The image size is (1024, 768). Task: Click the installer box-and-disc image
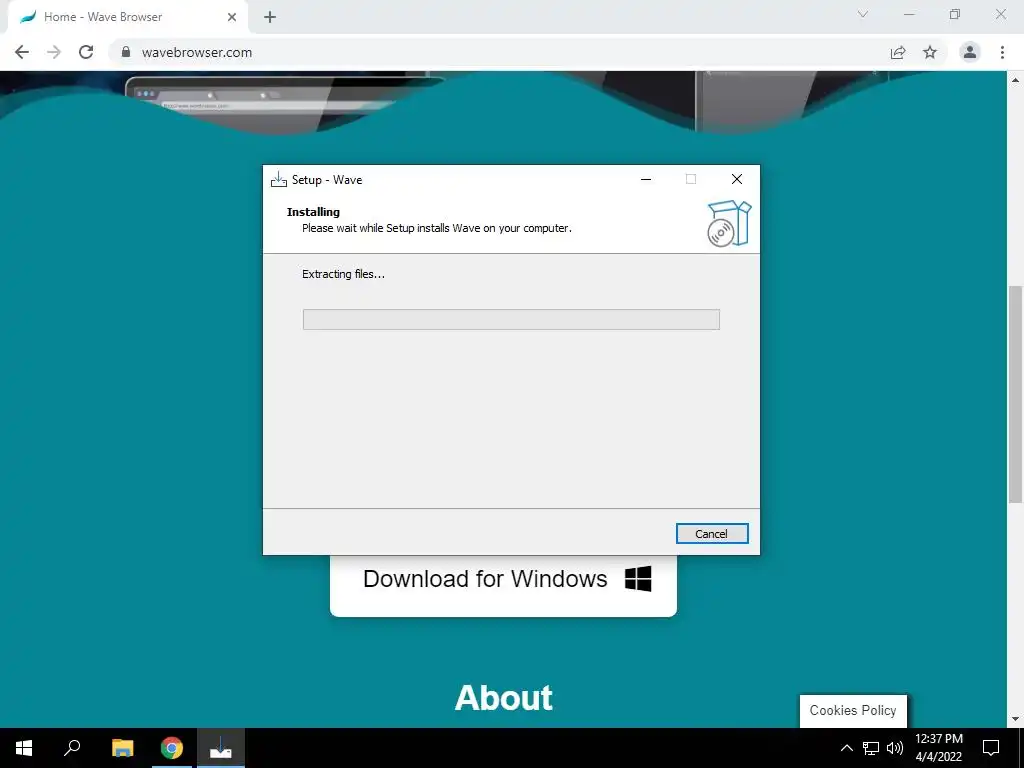point(729,223)
